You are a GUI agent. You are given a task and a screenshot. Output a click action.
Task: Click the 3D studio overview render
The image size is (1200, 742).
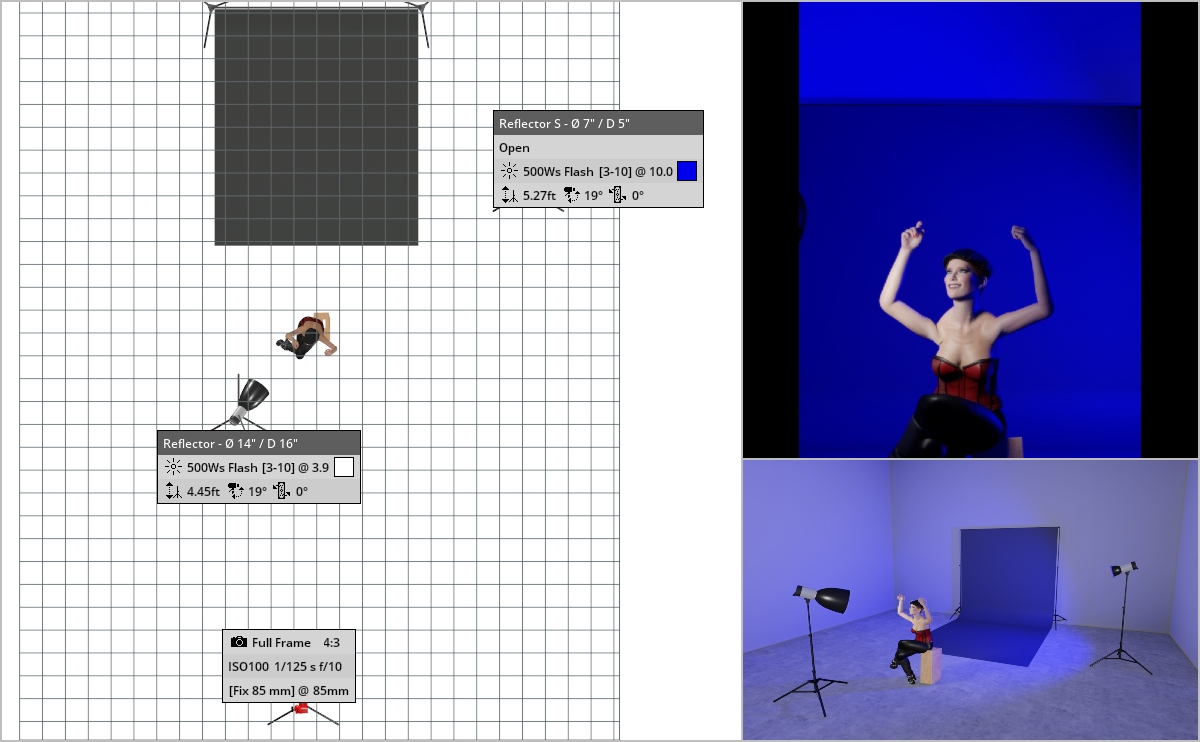[x=970, y=600]
